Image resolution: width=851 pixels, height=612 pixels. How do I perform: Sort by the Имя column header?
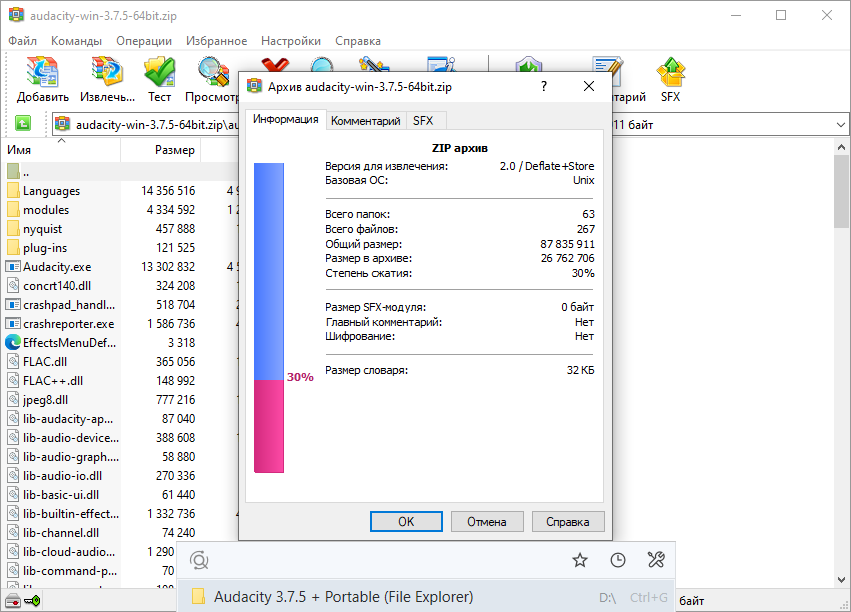(62, 150)
